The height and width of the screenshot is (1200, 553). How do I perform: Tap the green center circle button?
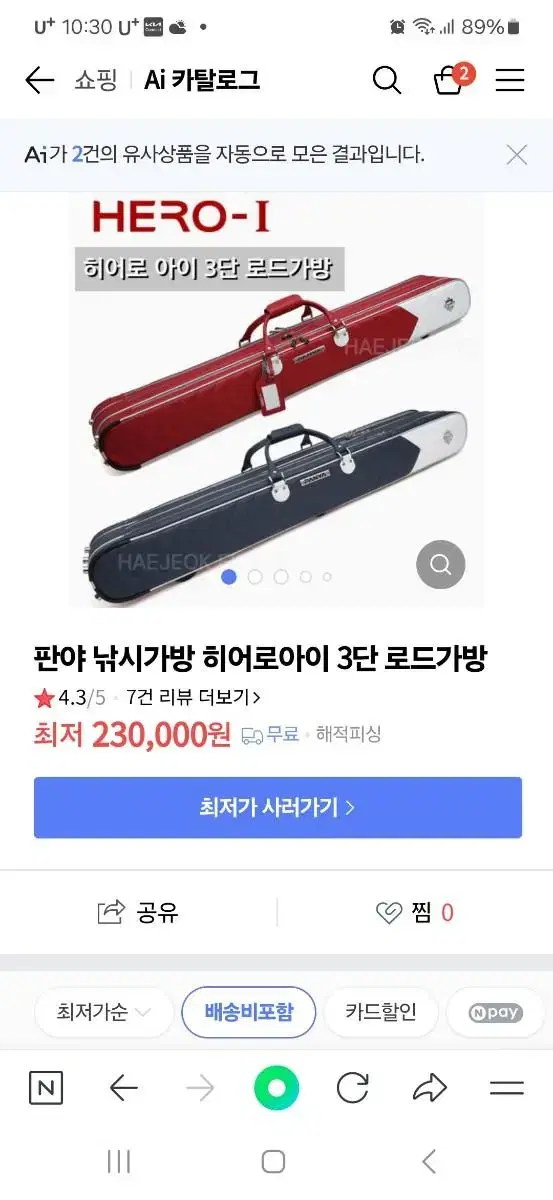click(277, 1088)
